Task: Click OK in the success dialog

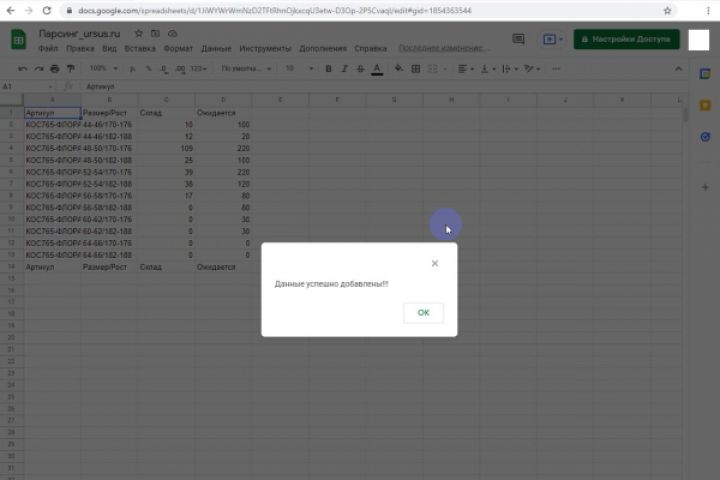Action: click(x=423, y=313)
